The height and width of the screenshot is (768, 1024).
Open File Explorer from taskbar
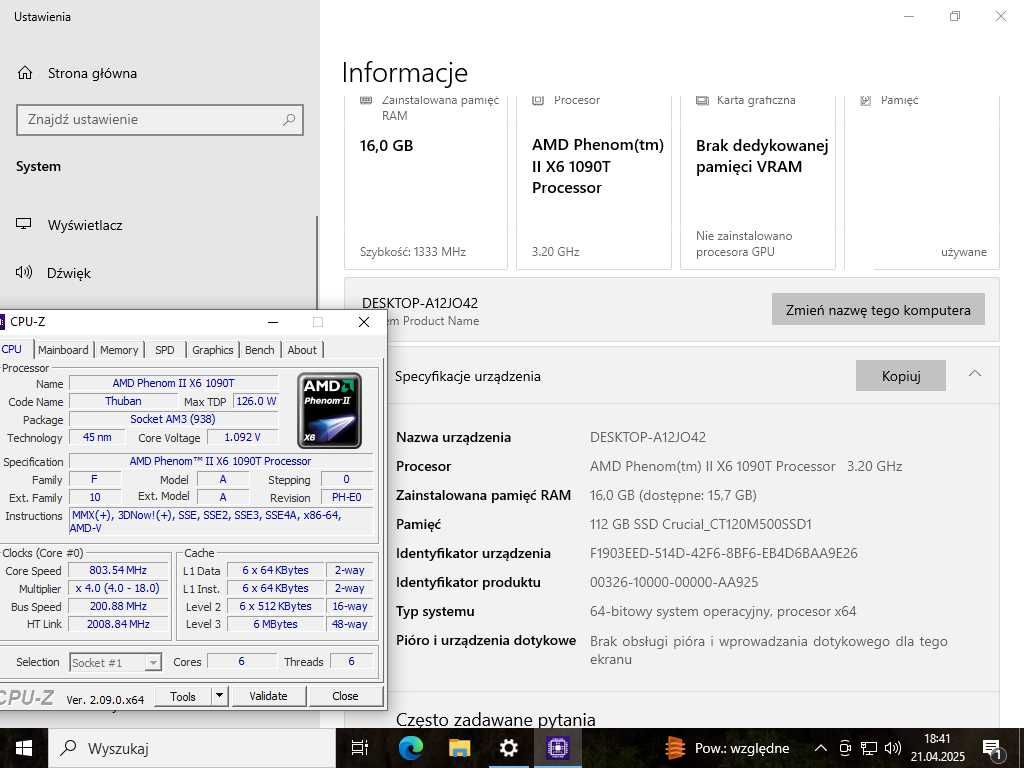(460, 748)
